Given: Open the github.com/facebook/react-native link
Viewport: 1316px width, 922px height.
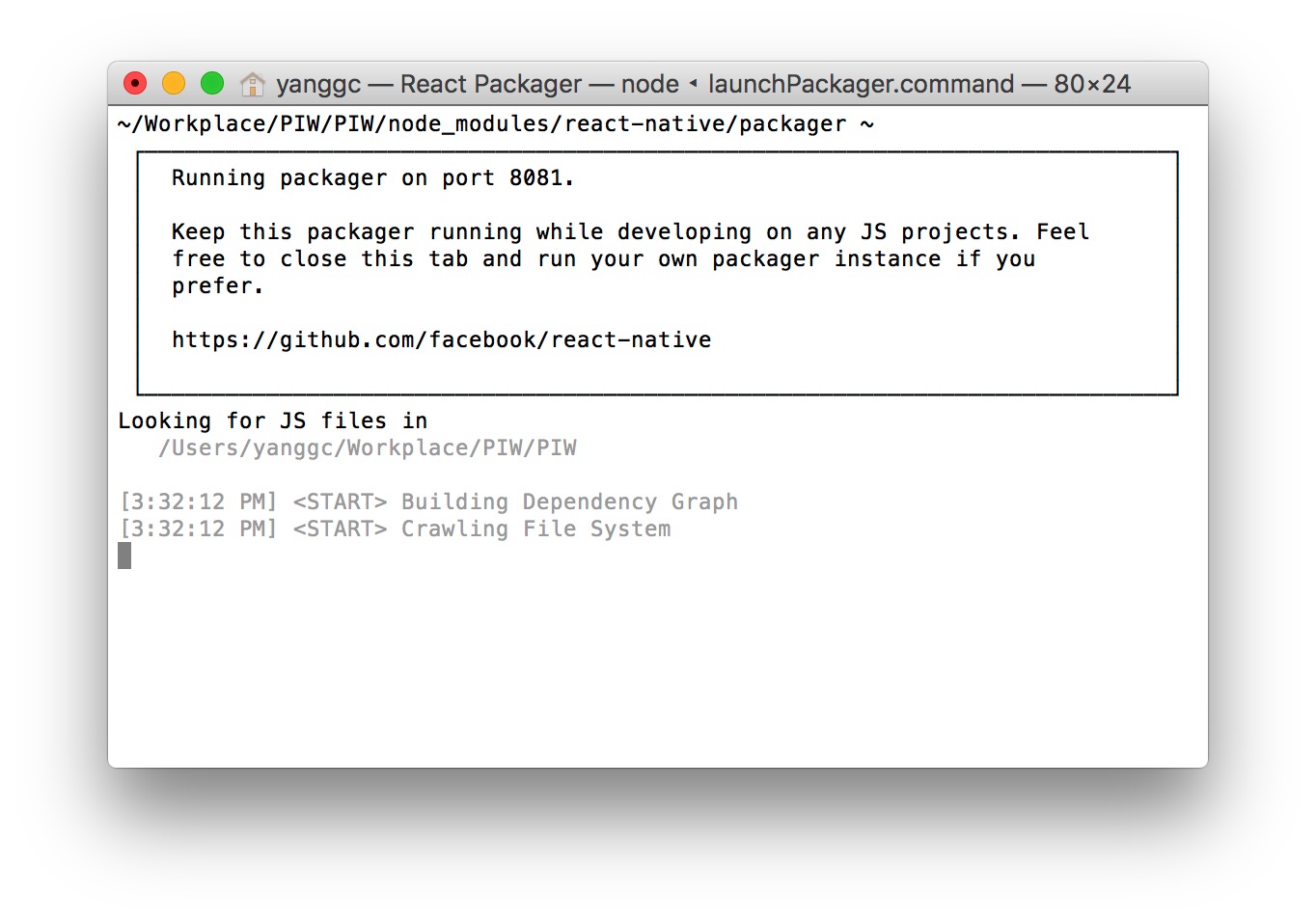Looking at the screenshot, I should tap(441, 339).
